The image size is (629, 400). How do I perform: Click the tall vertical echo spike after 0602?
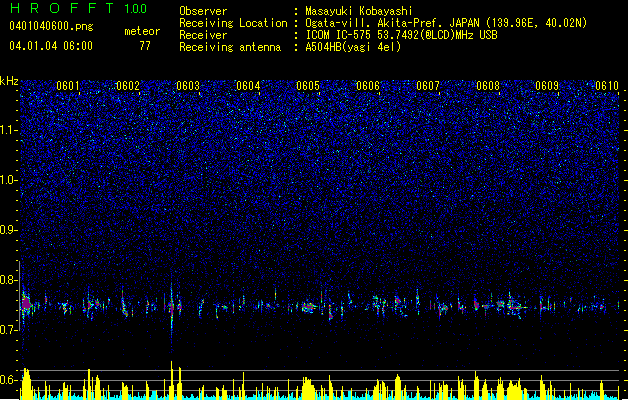pos(172,311)
